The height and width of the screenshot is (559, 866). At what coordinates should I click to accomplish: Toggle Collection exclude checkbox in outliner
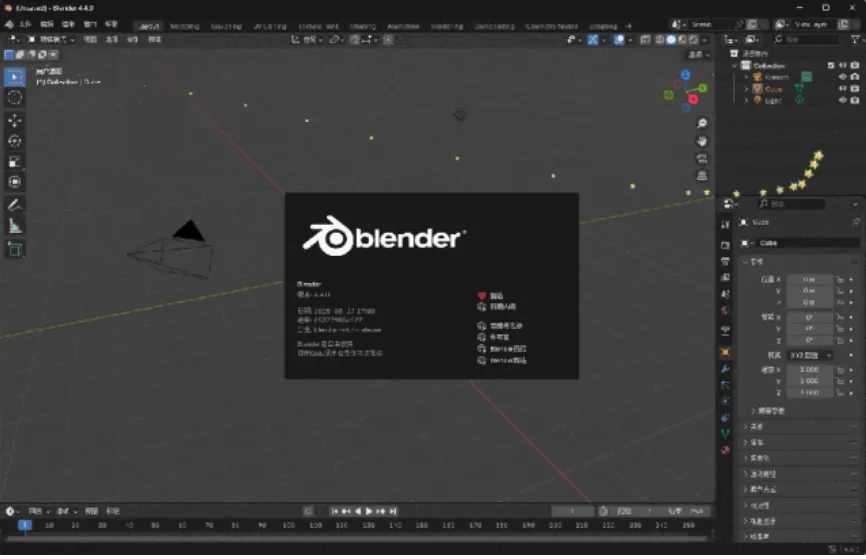click(x=831, y=65)
